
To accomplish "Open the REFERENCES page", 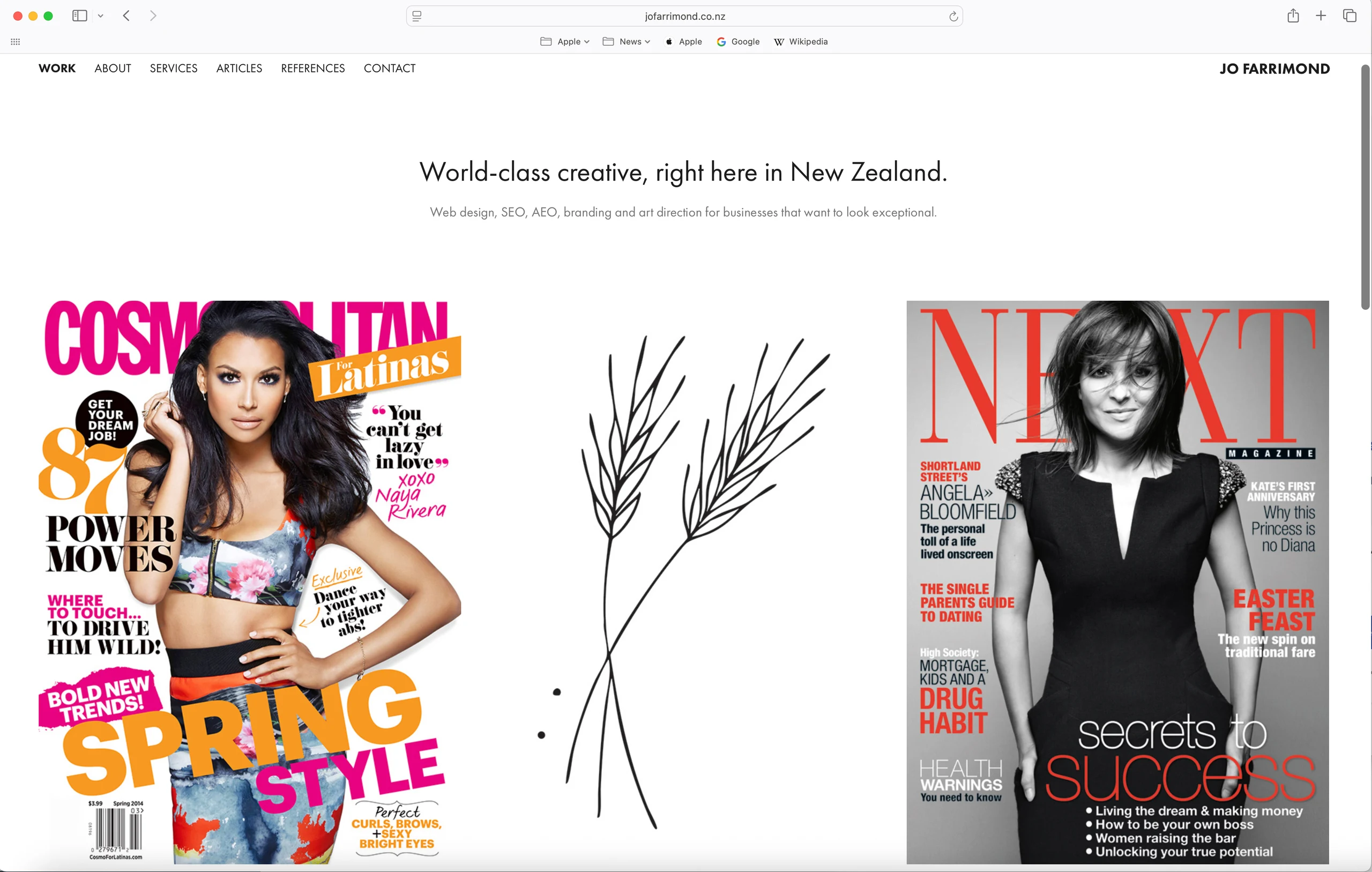I will pos(313,69).
